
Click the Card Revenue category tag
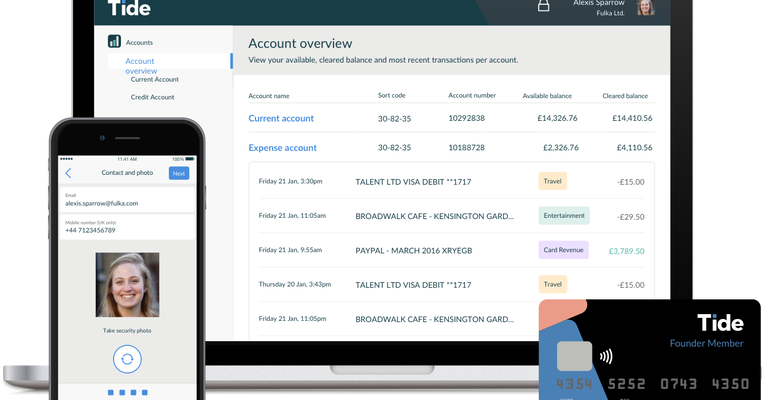pyautogui.click(x=563, y=250)
